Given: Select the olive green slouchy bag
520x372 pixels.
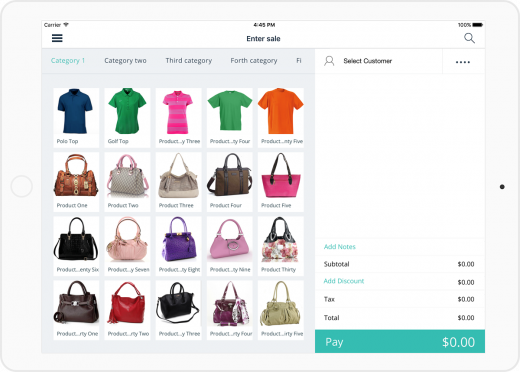Looking at the screenshot, I should pos(281,310).
